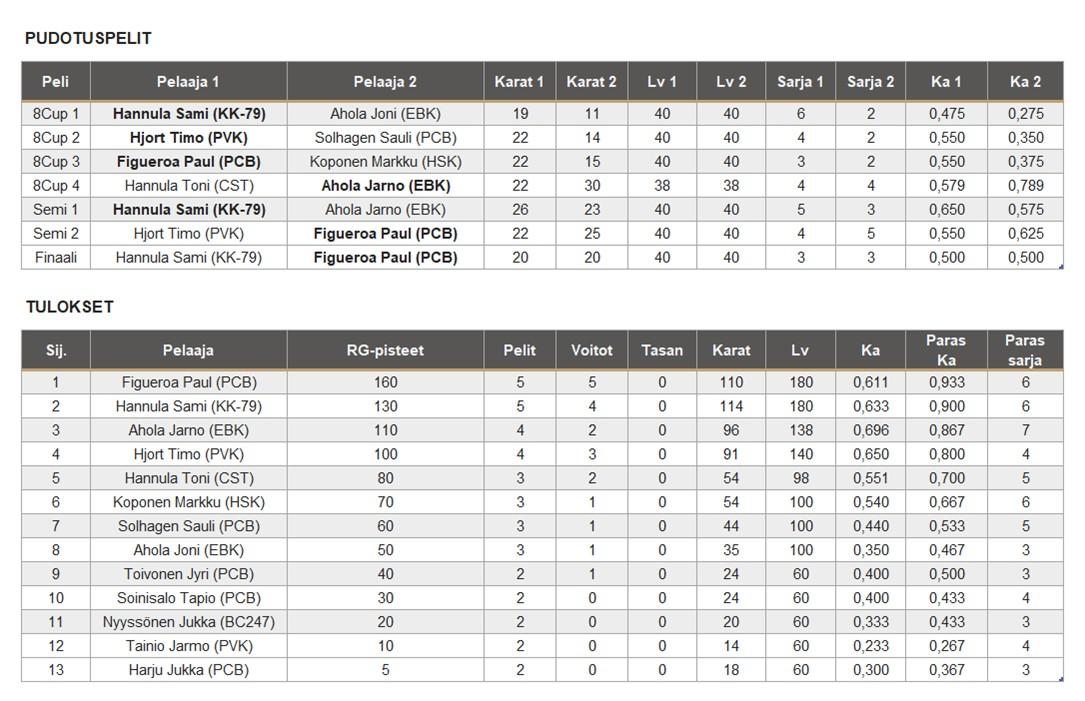Select the Pelaaja 1 column header
The height and width of the screenshot is (701, 1085).
point(188,82)
